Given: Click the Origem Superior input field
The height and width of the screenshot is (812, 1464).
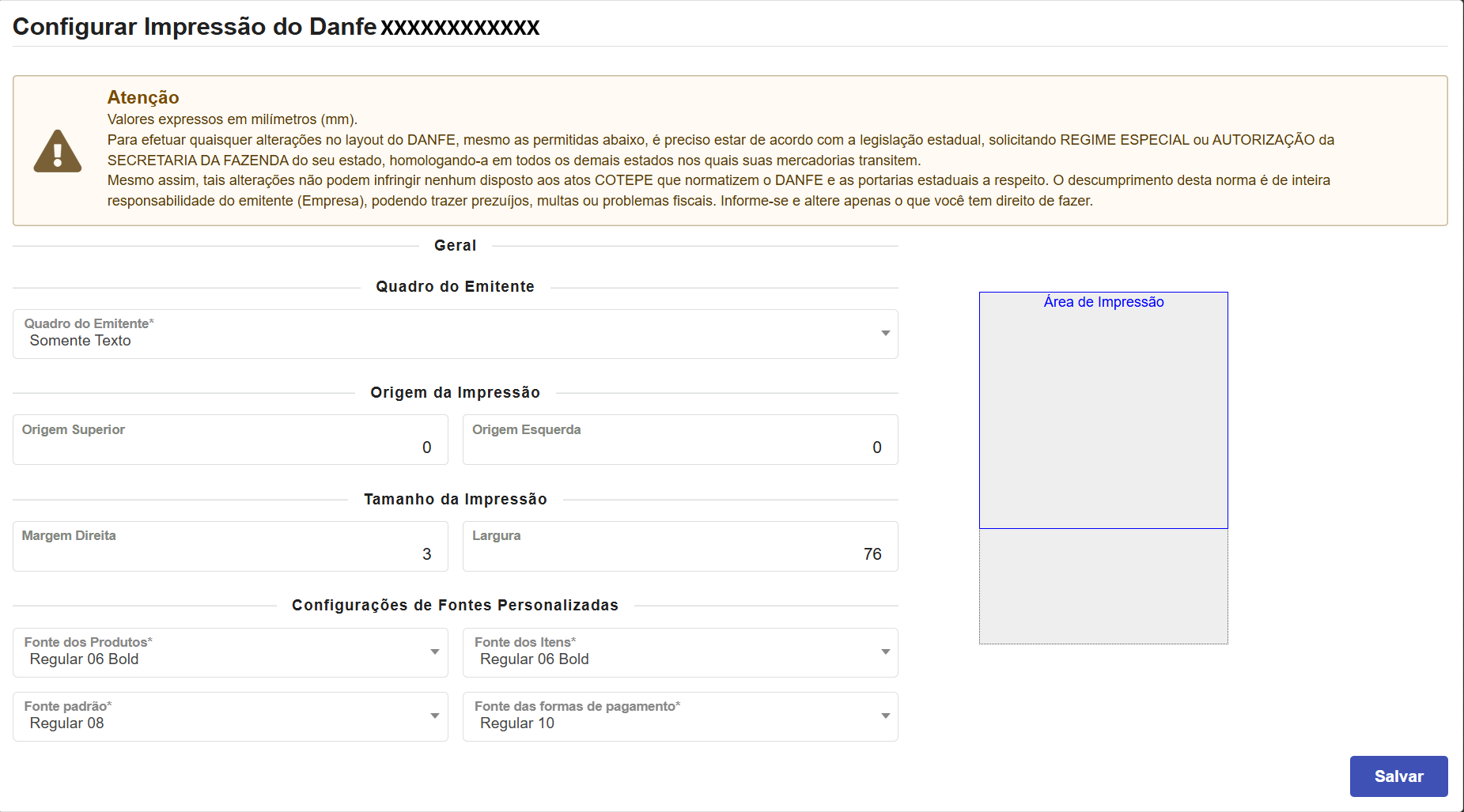Looking at the screenshot, I should [230, 440].
